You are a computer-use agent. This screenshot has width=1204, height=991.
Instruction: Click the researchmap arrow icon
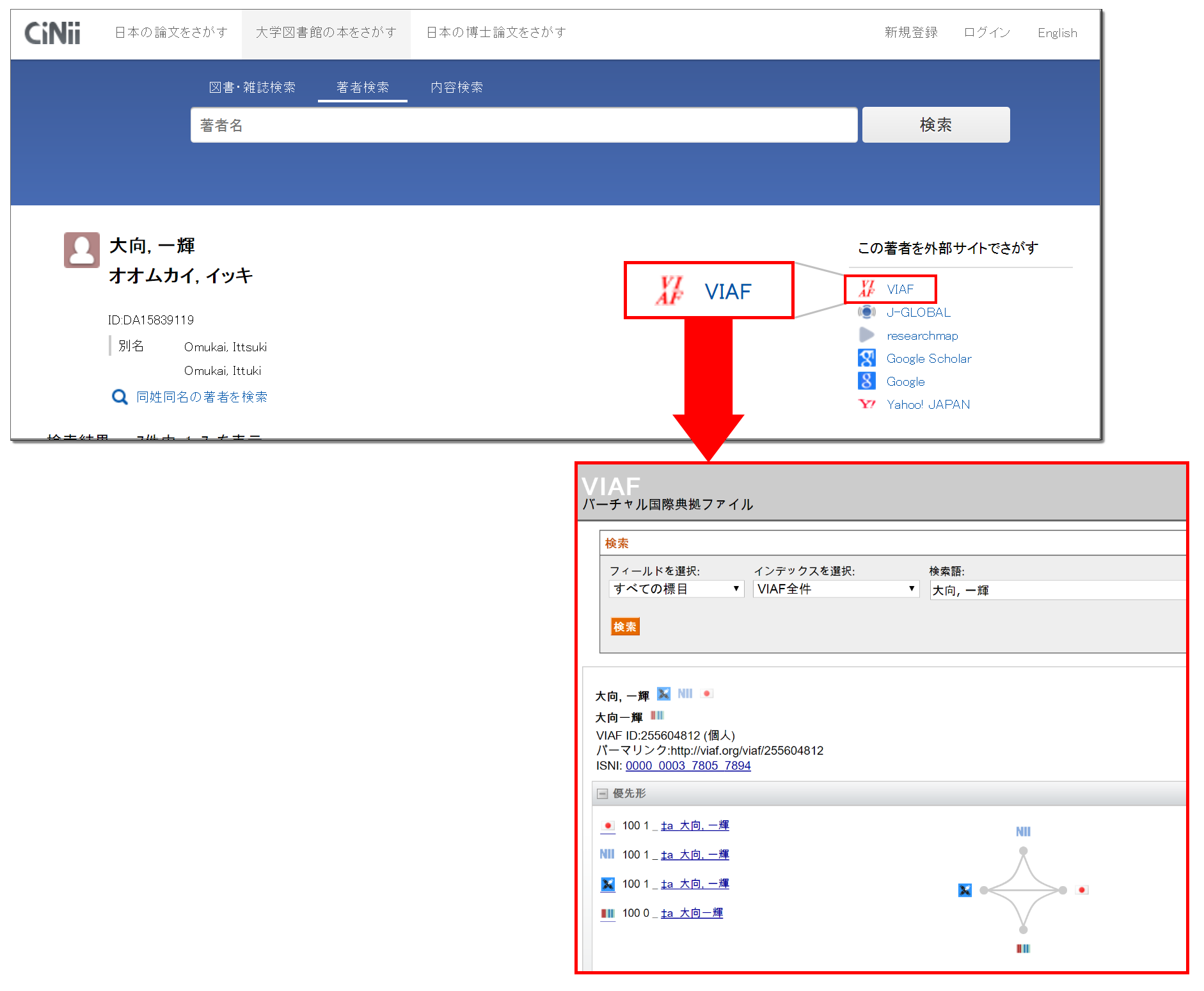[867, 335]
